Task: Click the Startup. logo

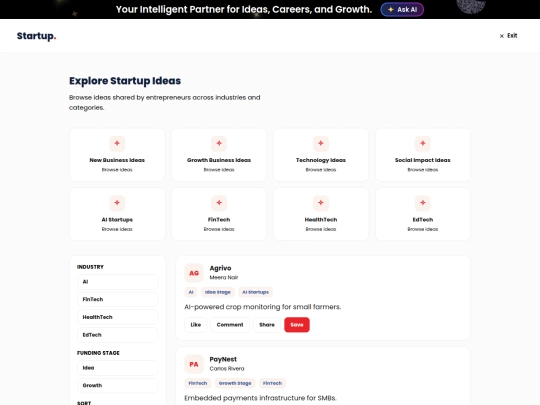Action: (37, 36)
